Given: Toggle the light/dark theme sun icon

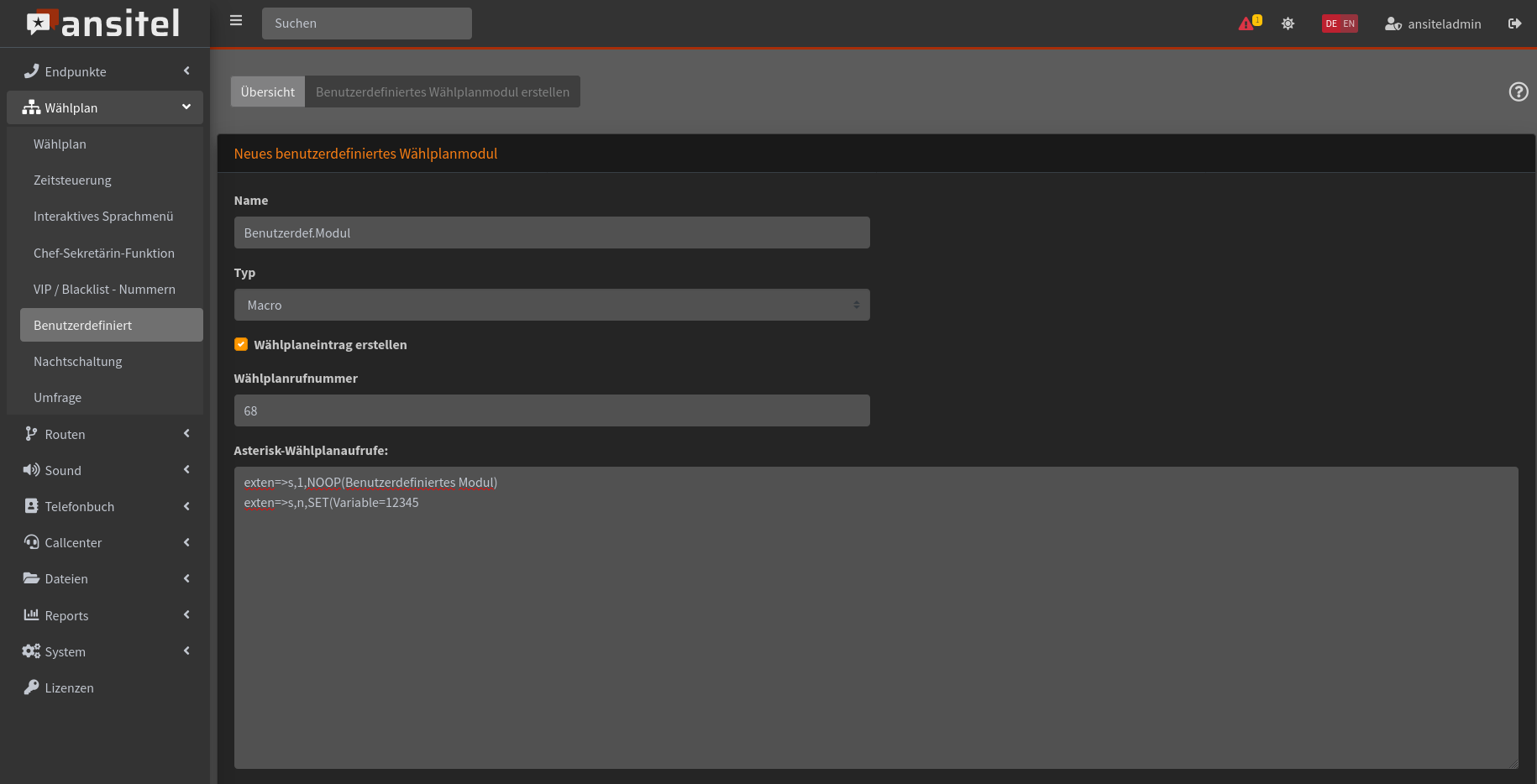Looking at the screenshot, I should pos(1288,24).
